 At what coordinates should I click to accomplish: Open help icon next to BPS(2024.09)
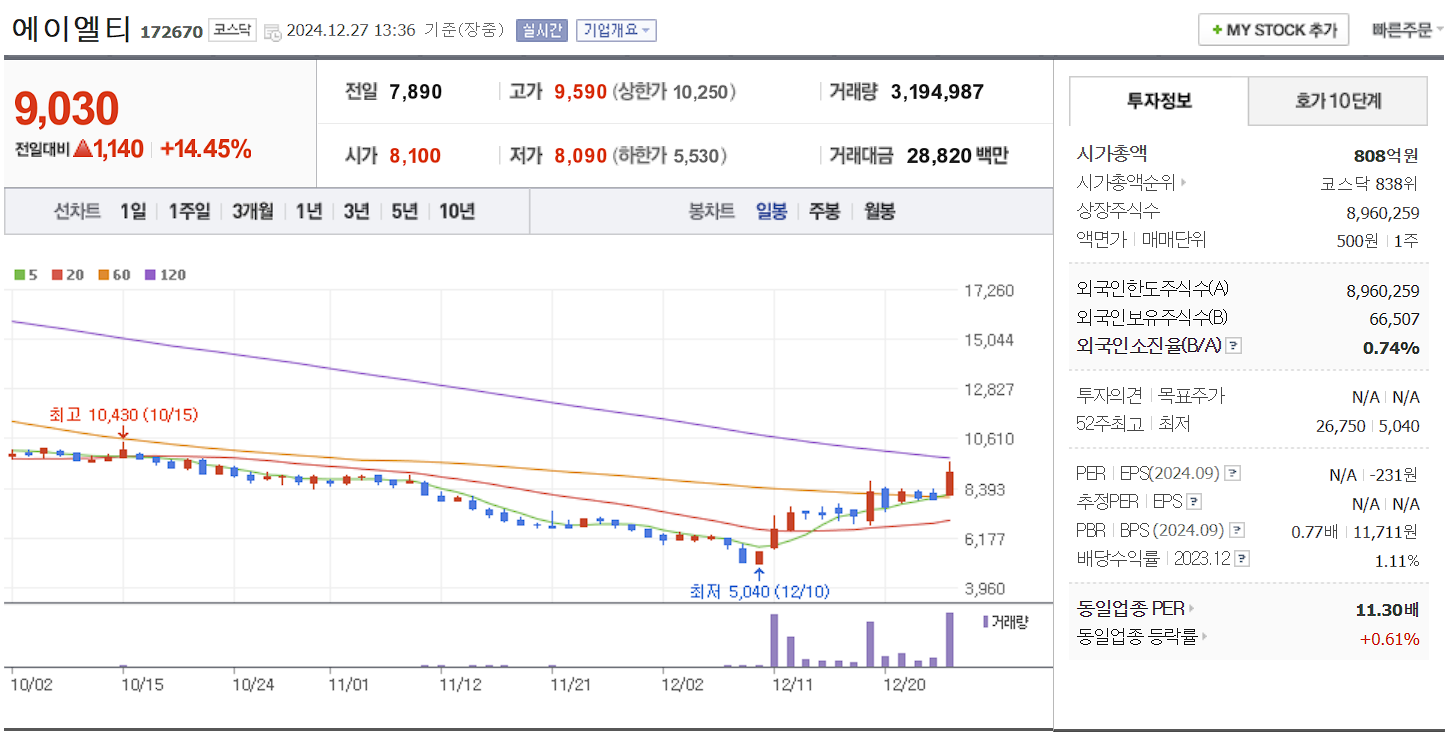click(x=1237, y=530)
